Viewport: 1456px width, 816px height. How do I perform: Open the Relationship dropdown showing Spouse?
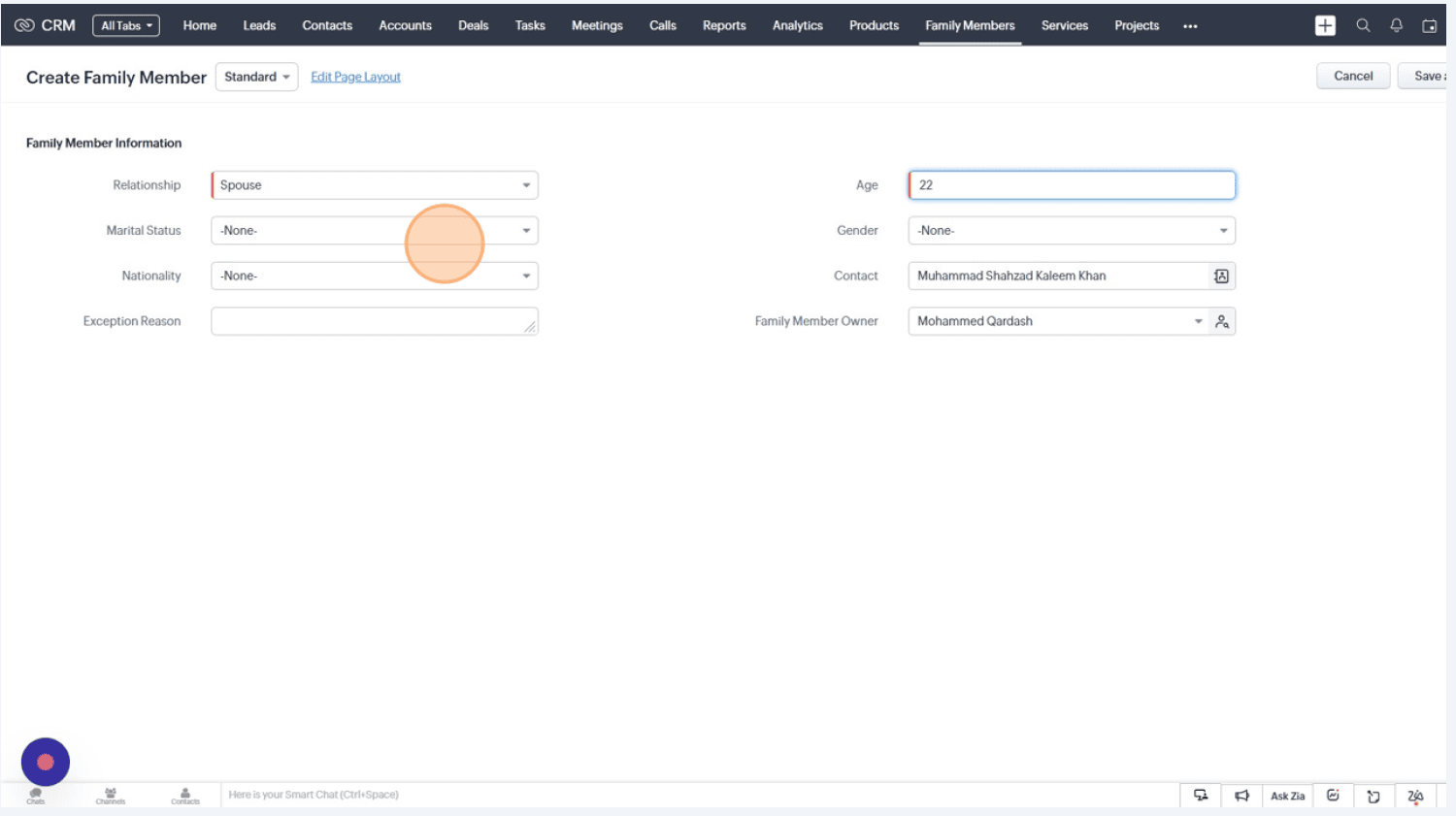pyautogui.click(x=375, y=185)
